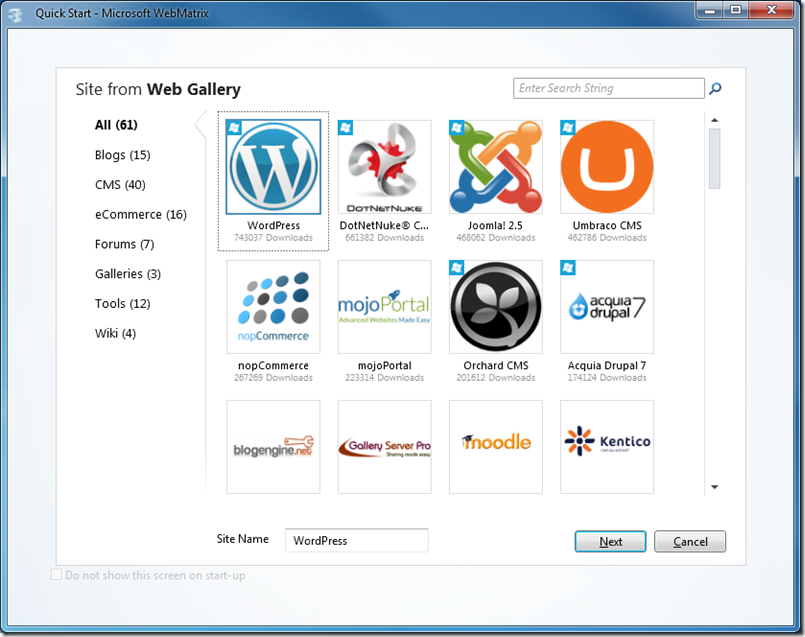Image resolution: width=805 pixels, height=637 pixels.
Task: Click the Site Name input field
Action: tap(357, 541)
